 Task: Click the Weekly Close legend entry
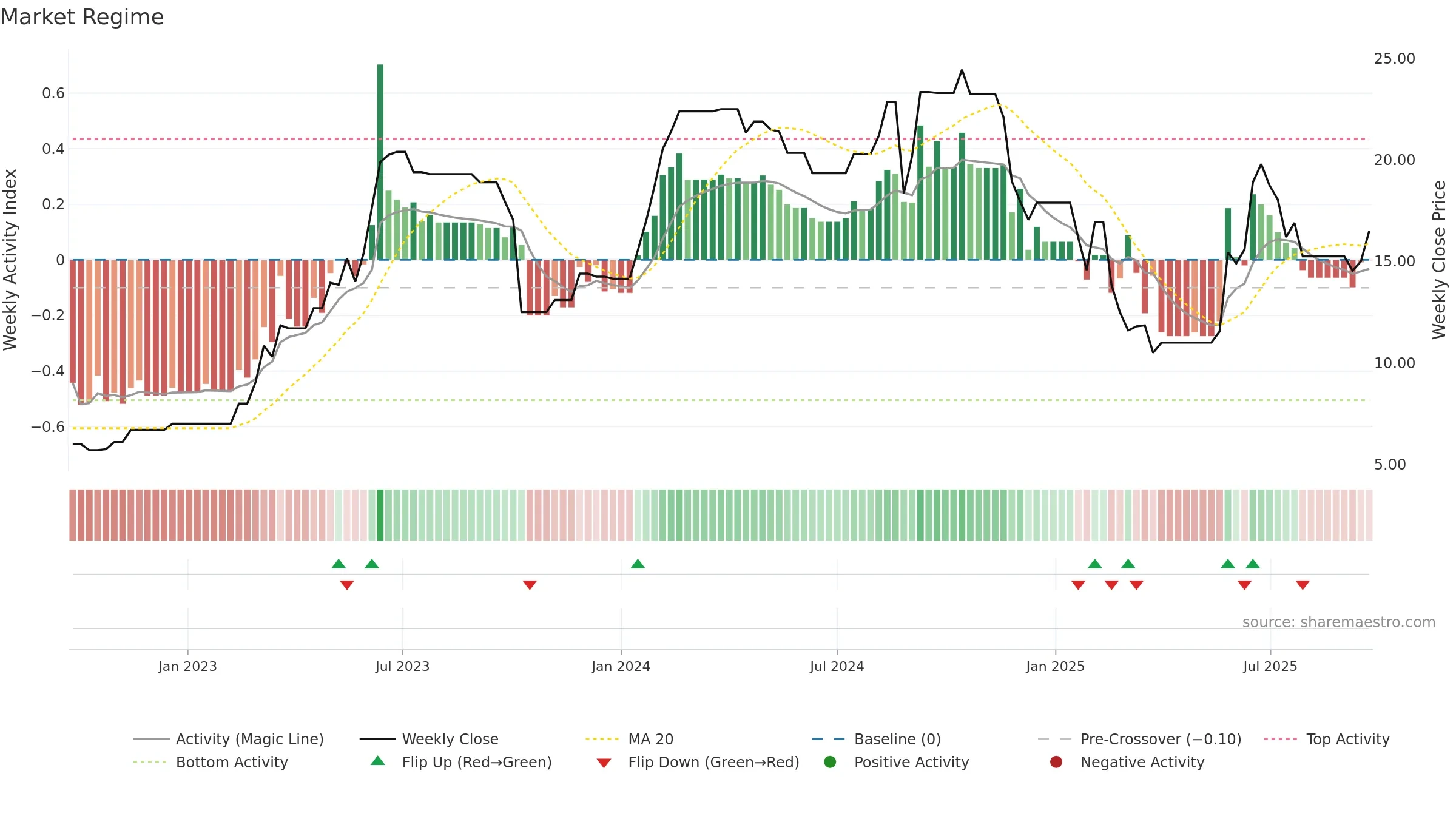[429, 739]
